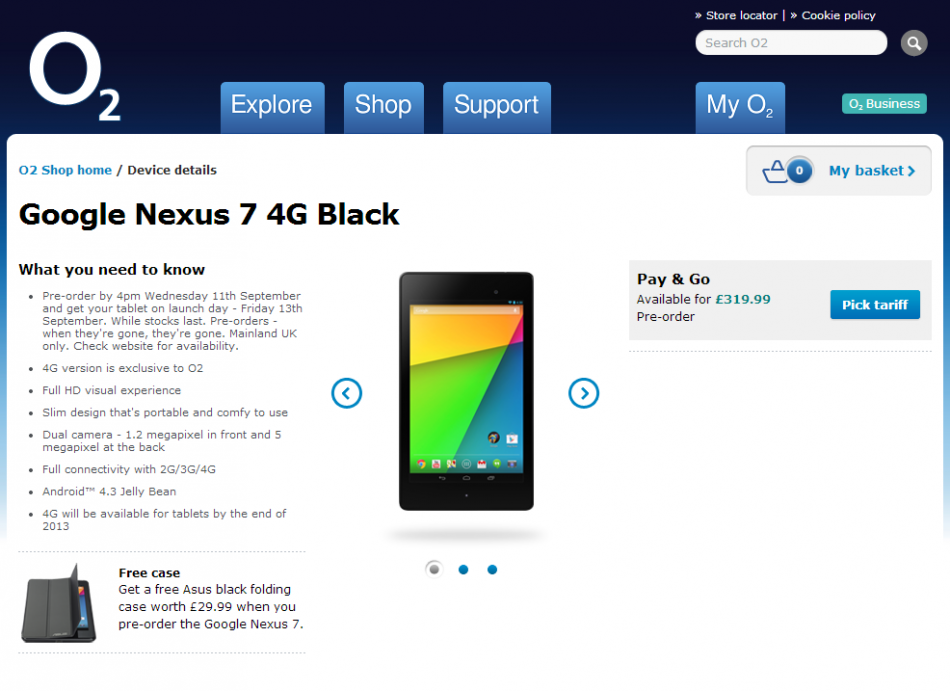The height and width of the screenshot is (691, 950).
Task: Click the magnifying glass search icon
Action: tap(914, 43)
